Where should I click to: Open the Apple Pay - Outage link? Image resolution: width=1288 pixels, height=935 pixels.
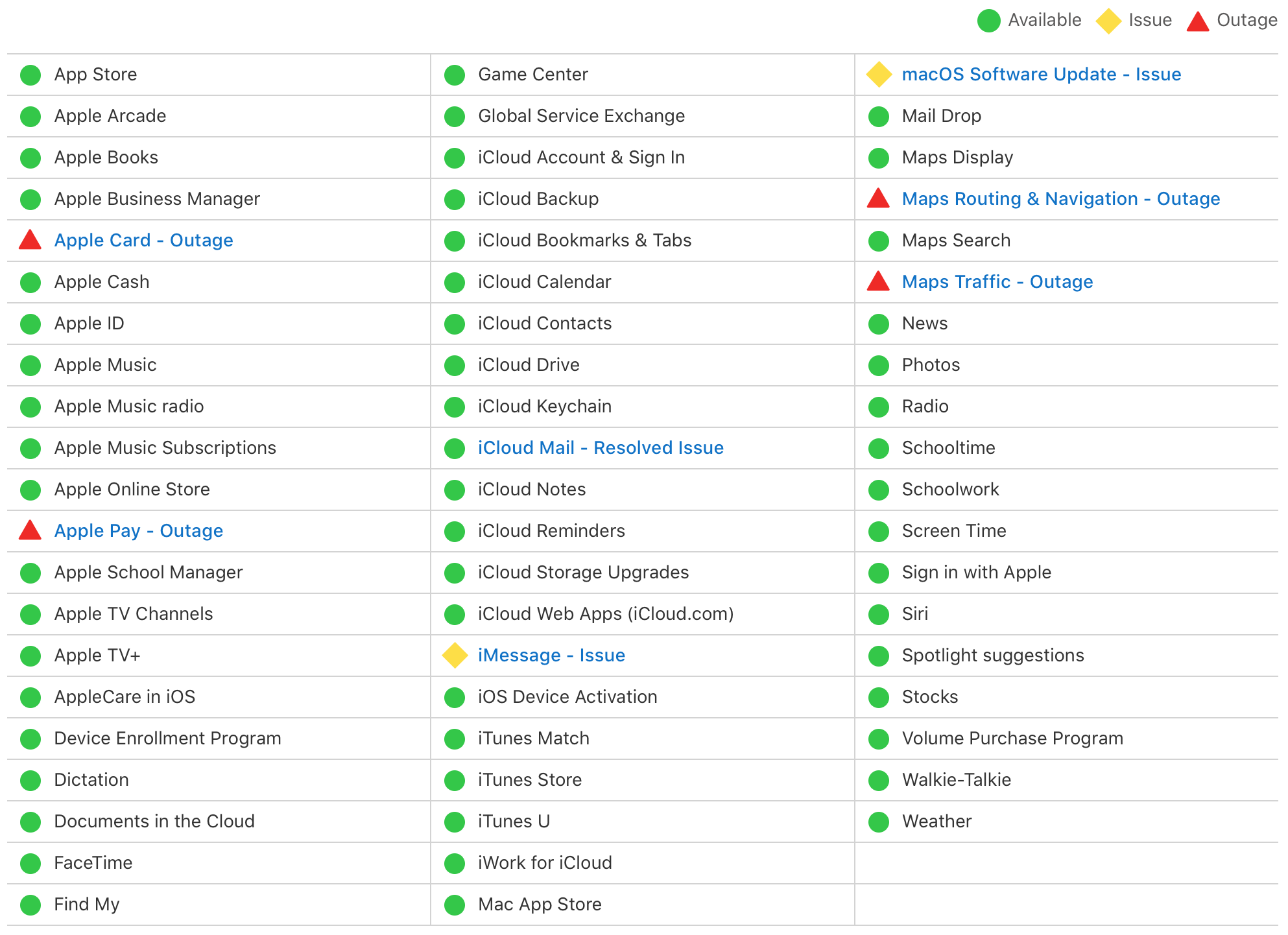coord(138,531)
